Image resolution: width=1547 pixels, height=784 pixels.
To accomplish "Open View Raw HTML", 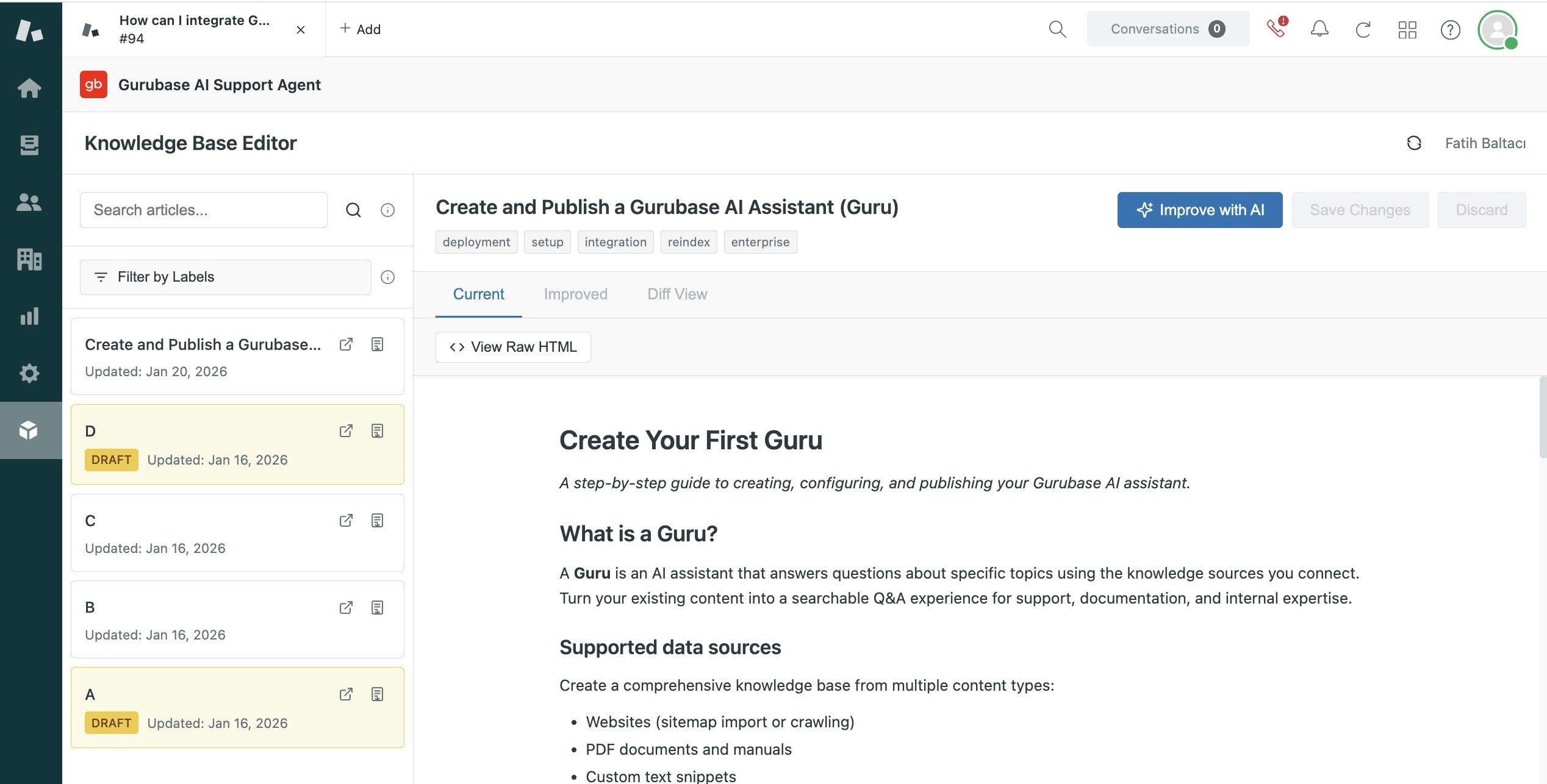I will pyautogui.click(x=513, y=346).
